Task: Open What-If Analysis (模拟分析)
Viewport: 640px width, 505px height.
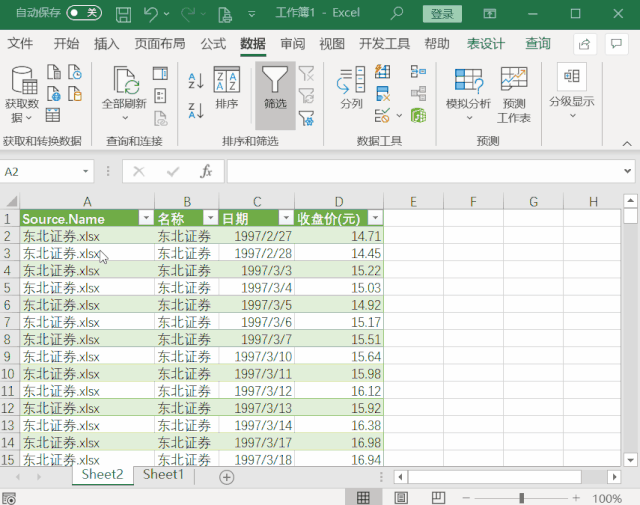Action: point(469,94)
